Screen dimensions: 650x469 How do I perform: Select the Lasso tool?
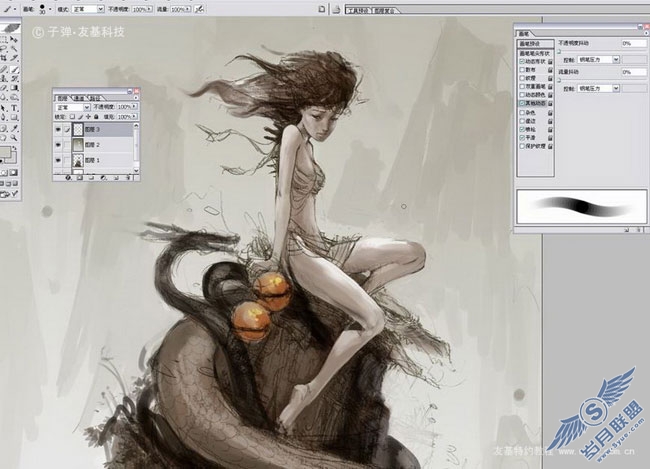click(x=4, y=48)
